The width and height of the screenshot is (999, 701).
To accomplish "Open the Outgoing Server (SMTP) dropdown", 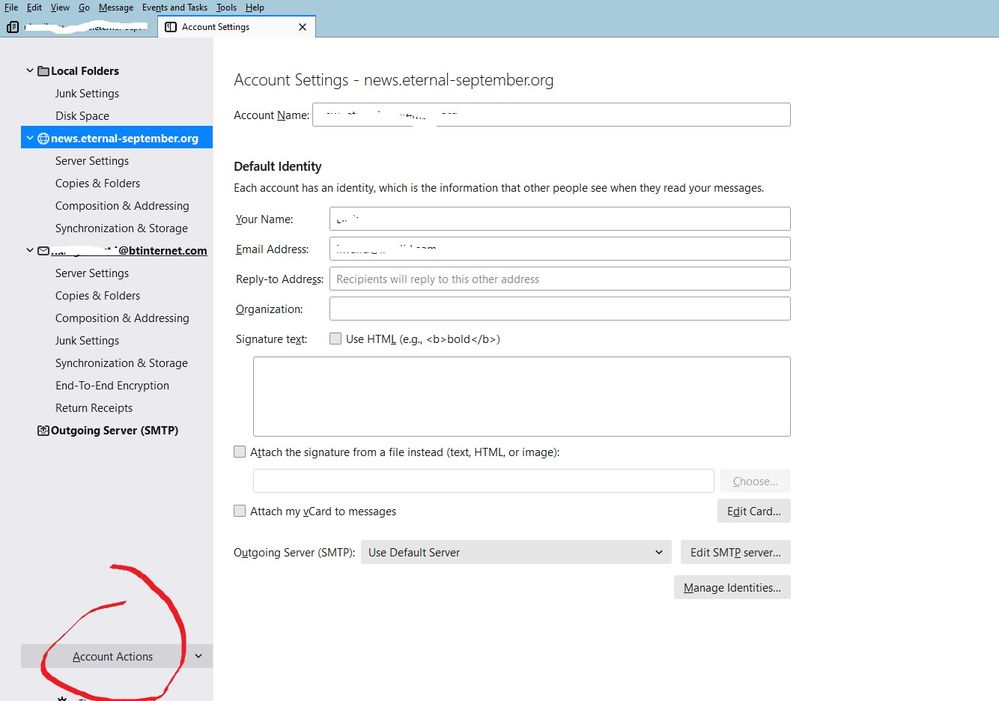I will coord(515,552).
